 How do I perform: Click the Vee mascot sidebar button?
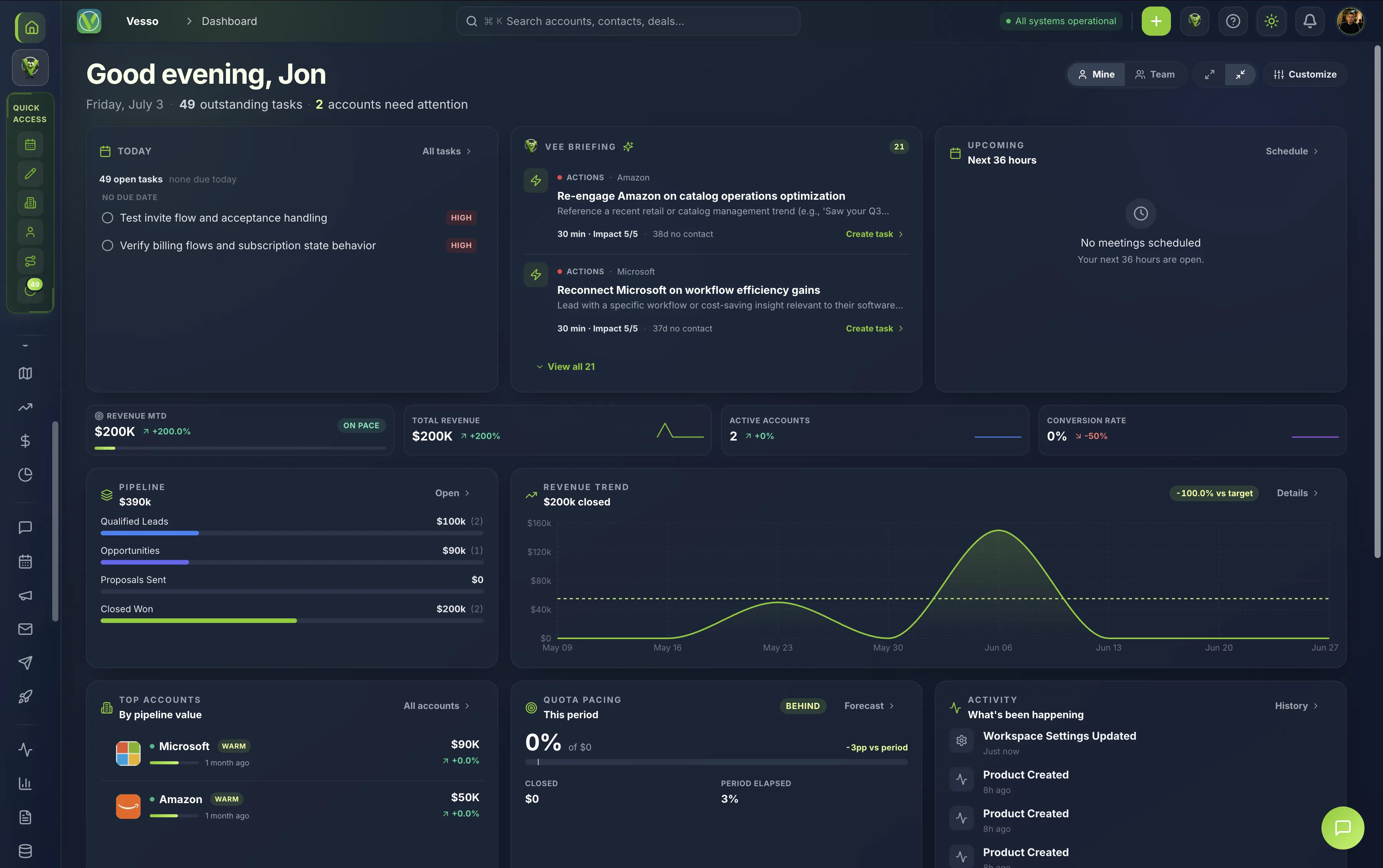pos(30,67)
